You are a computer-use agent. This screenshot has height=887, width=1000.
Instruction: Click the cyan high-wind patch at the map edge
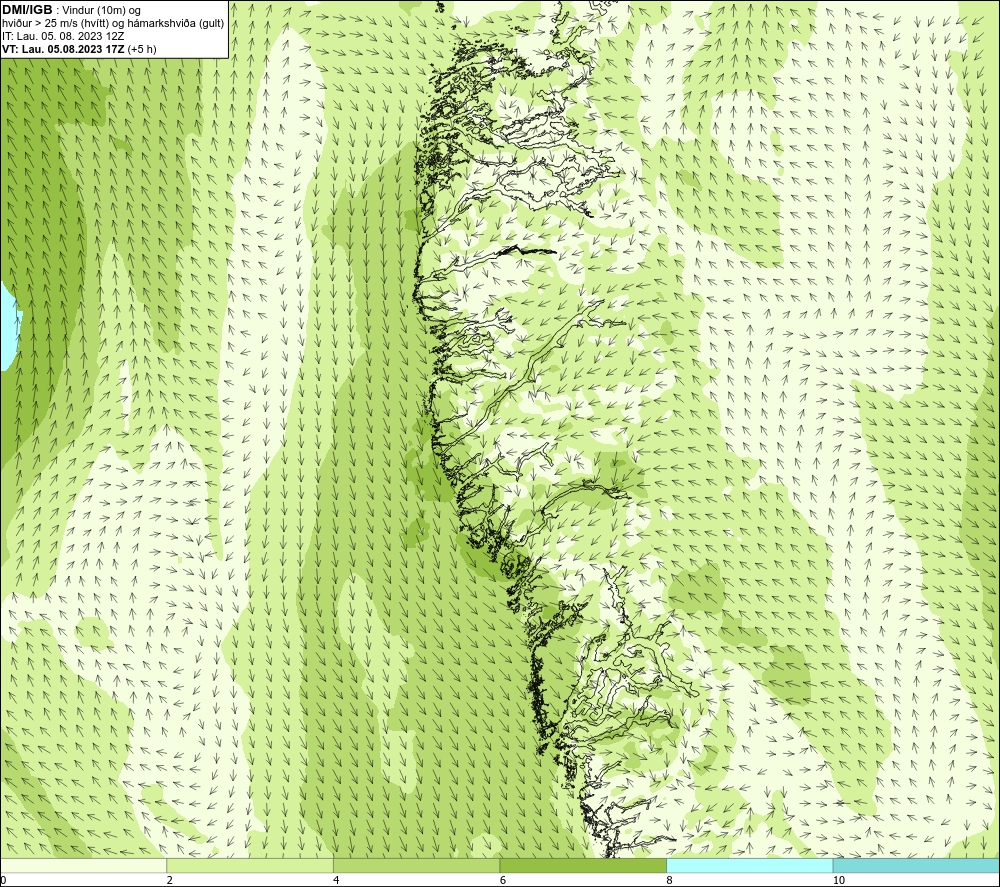(9, 327)
